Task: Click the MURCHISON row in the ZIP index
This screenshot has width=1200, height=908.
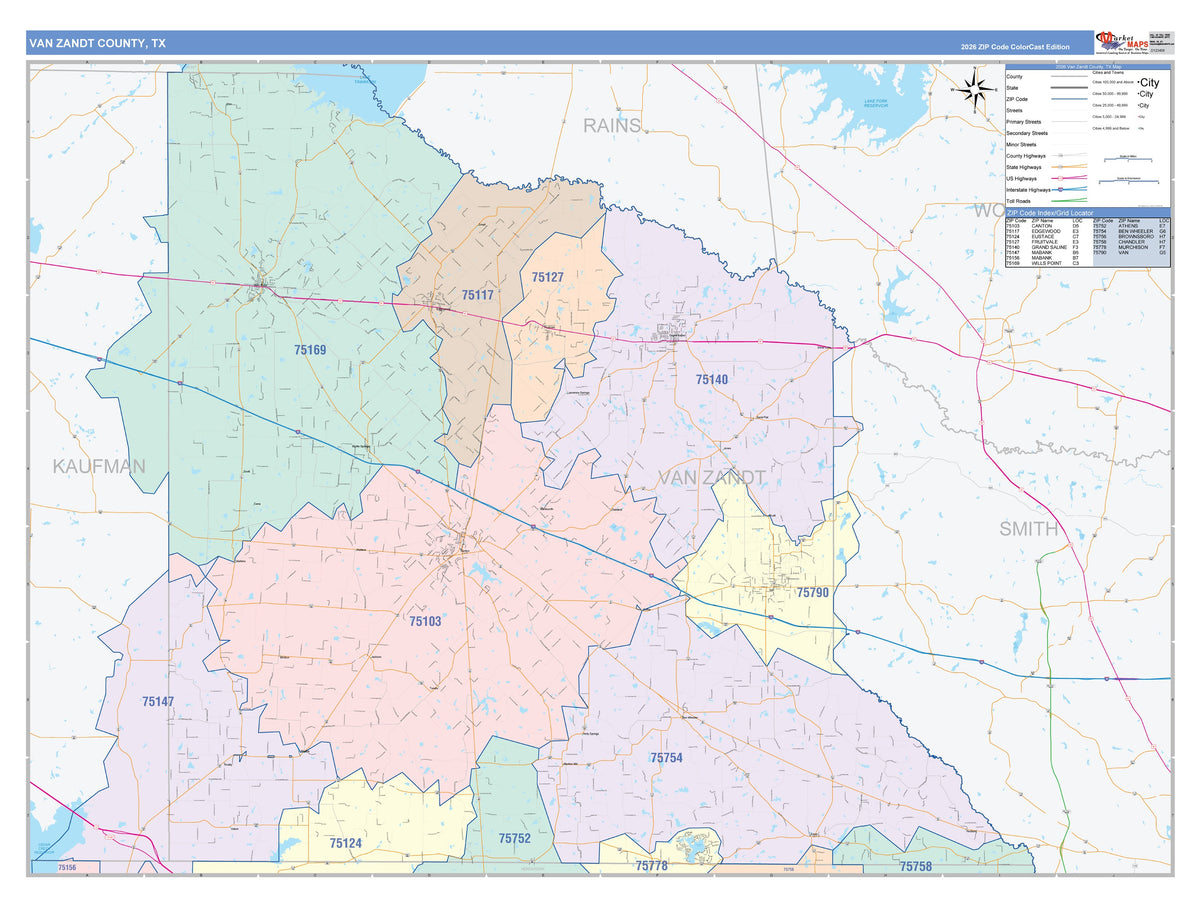Action: (1130, 247)
